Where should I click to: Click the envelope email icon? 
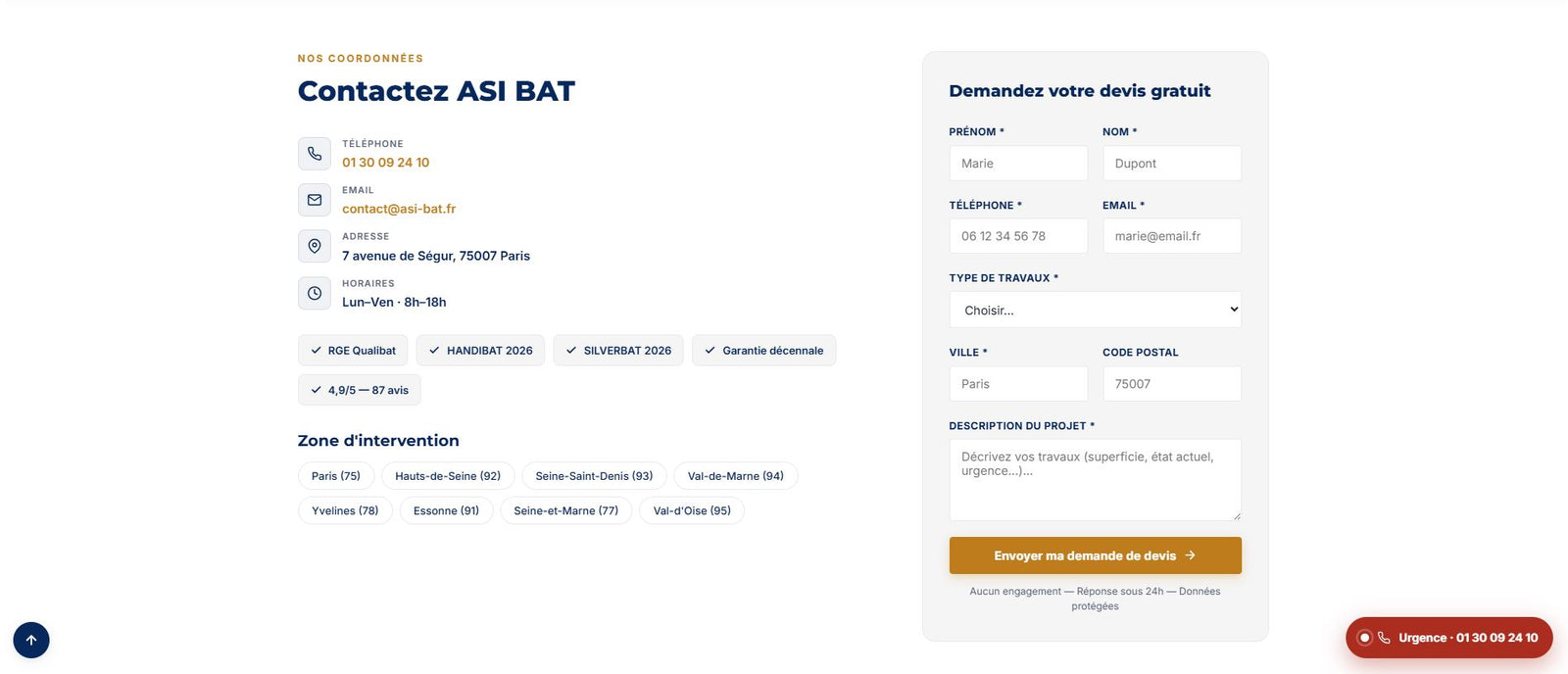pos(315,200)
